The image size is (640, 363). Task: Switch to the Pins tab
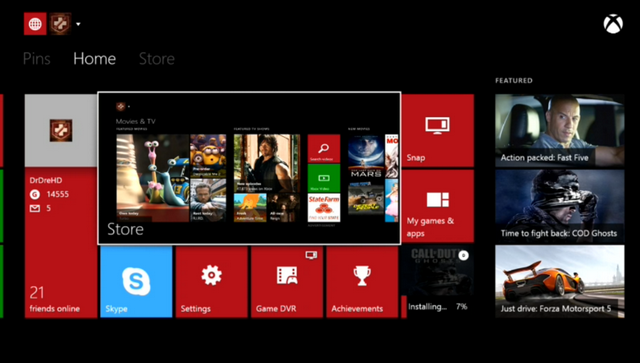click(x=37, y=59)
